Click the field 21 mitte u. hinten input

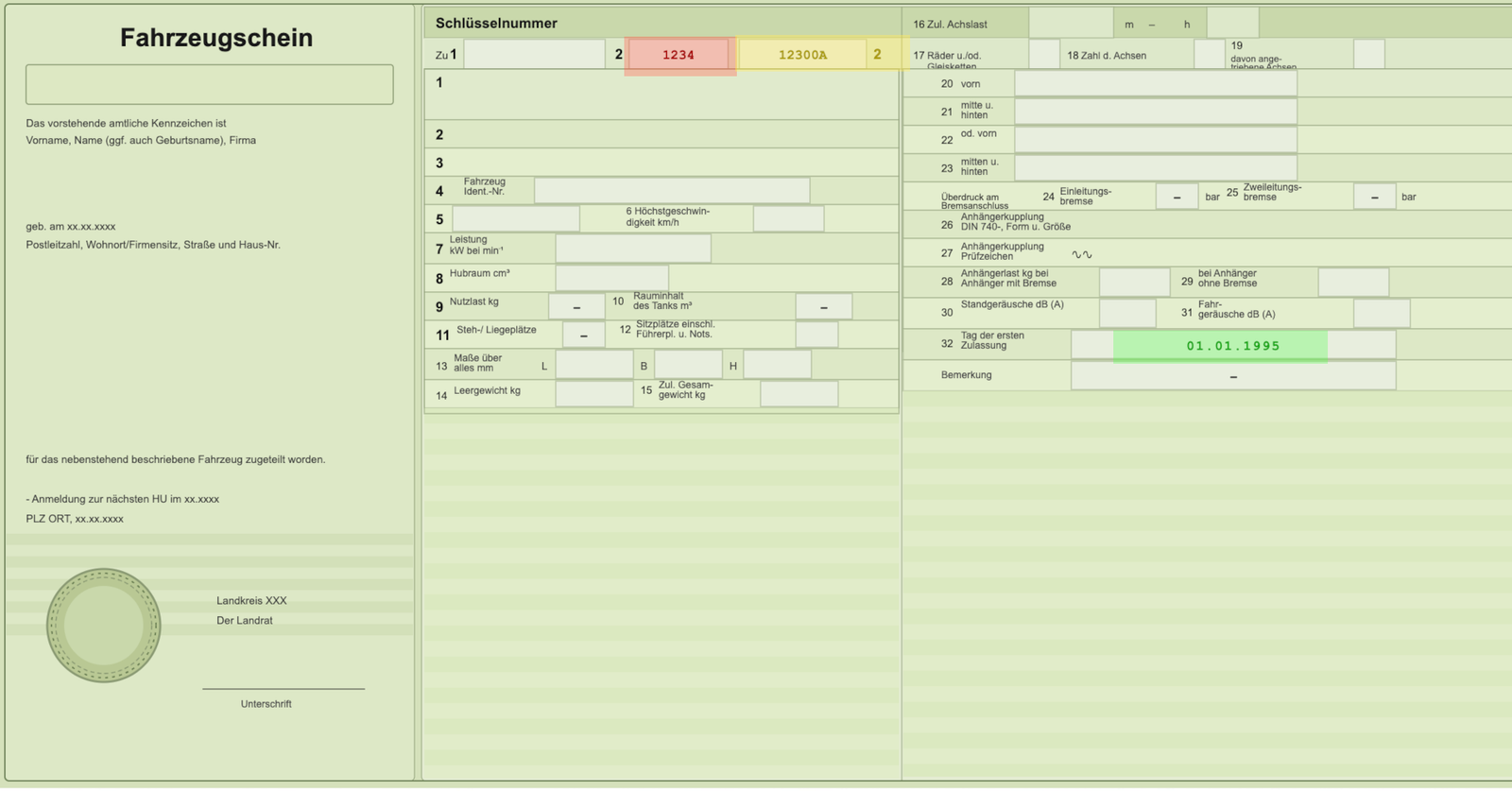pos(1155,112)
